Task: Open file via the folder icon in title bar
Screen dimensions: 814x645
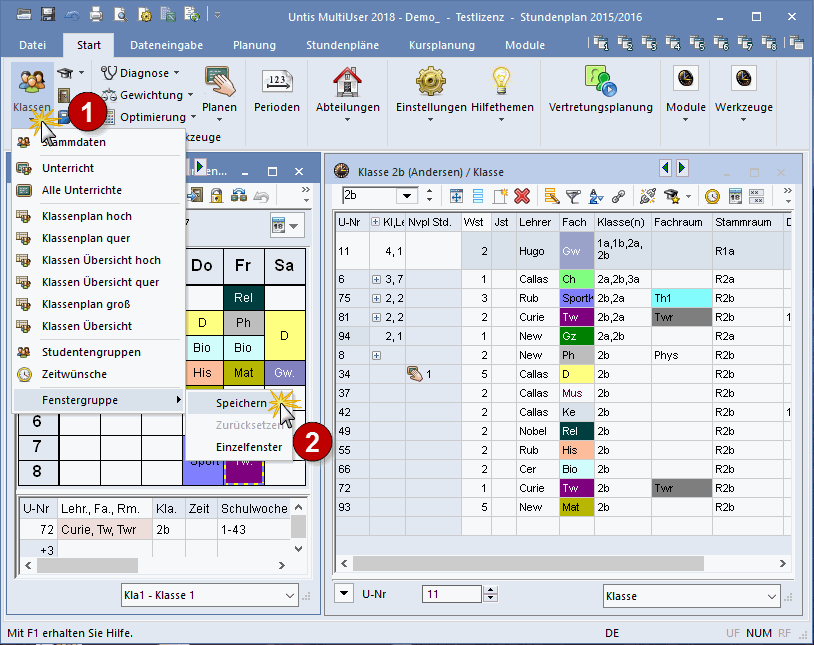Action: (24, 15)
